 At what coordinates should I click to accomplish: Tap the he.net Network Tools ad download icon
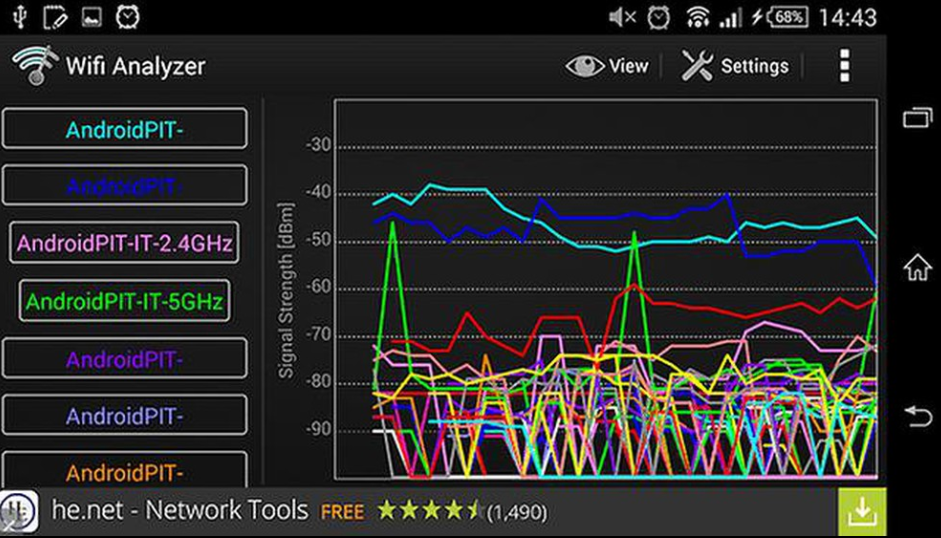click(862, 512)
